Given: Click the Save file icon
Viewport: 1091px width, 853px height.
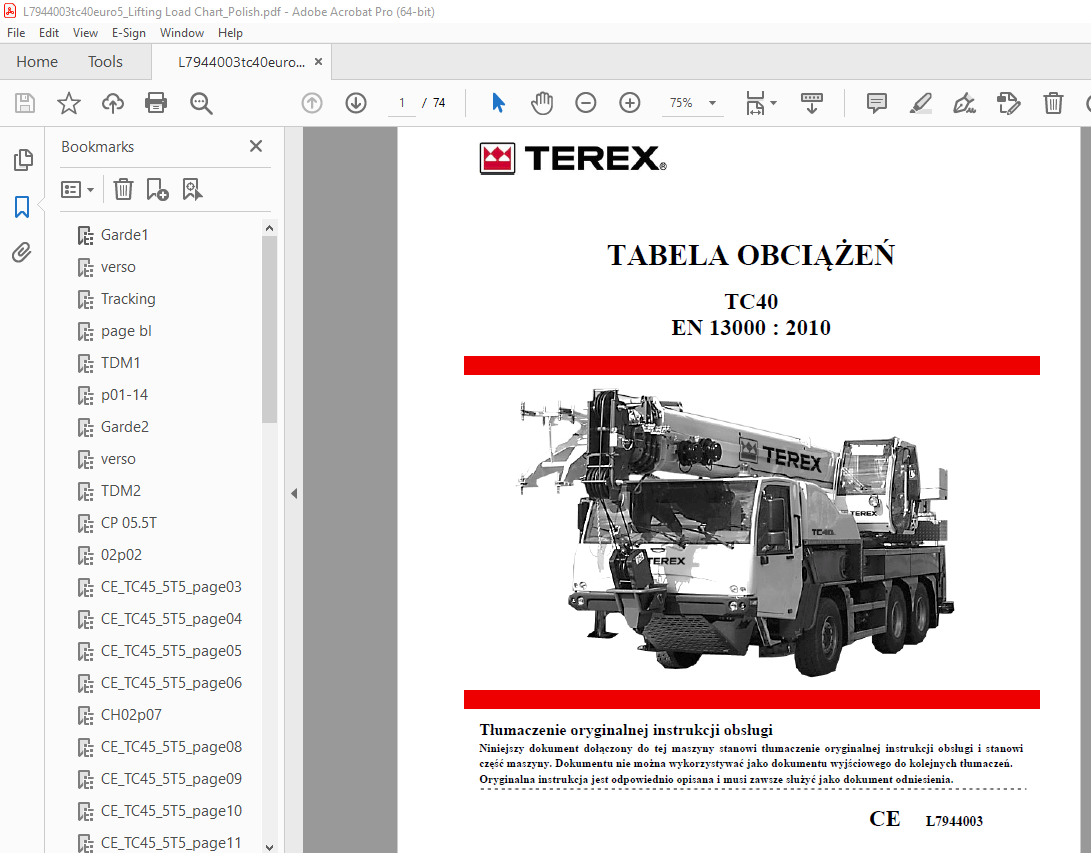Looking at the screenshot, I should click(25, 104).
